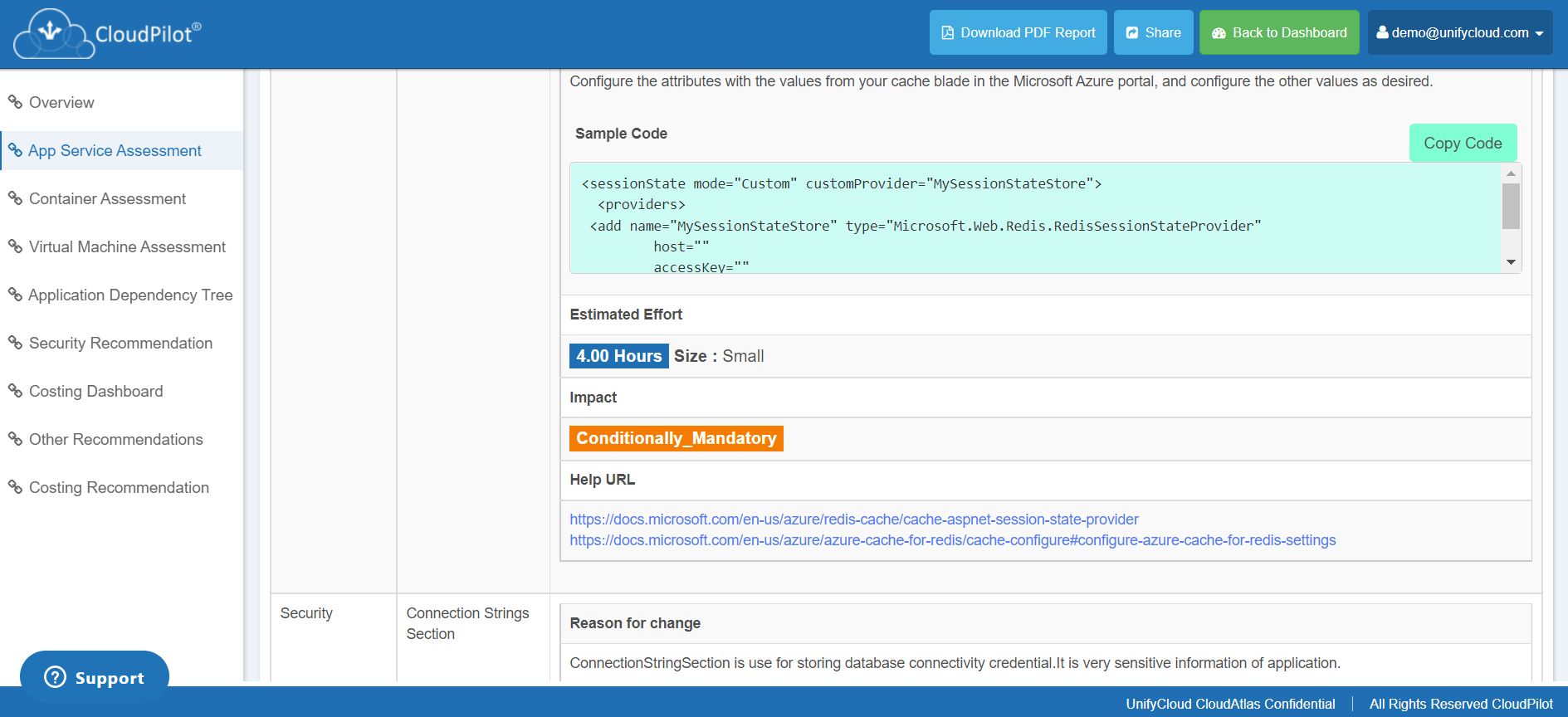Return via Back to Dashboard button
Viewport: 1568px width, 717px height.
point(1279,32)
